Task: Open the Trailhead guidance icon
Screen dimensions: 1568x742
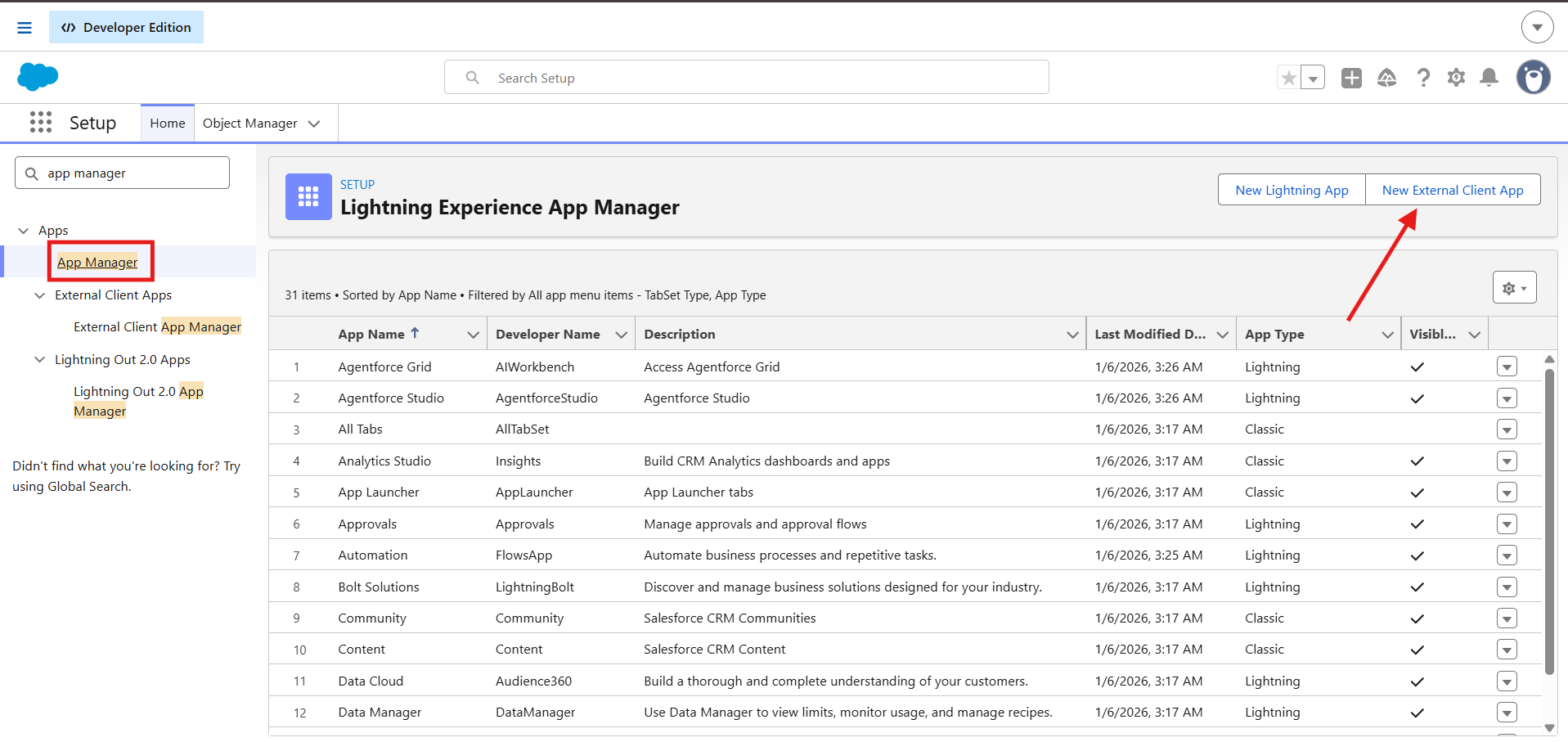Action: tap(1387, 78)
